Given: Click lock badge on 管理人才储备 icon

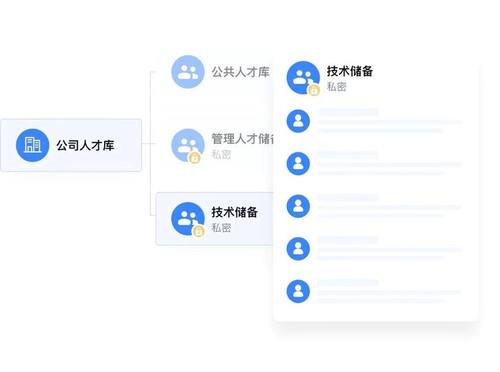Looking at the screenshot, I should point(195,157).
